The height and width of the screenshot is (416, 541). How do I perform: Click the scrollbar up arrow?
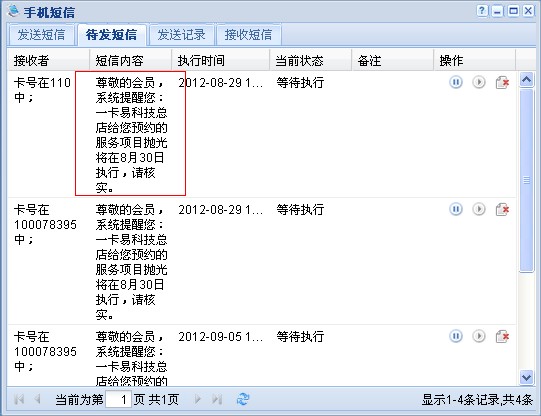coord(527,80)
